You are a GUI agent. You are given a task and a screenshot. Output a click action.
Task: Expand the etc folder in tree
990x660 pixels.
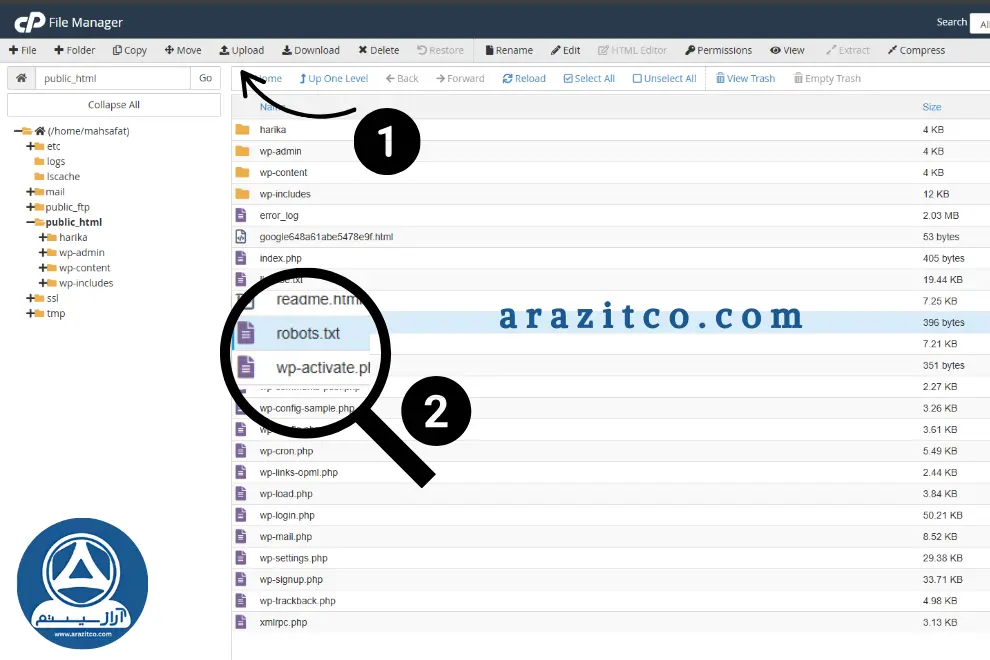(x=31, y=146)
